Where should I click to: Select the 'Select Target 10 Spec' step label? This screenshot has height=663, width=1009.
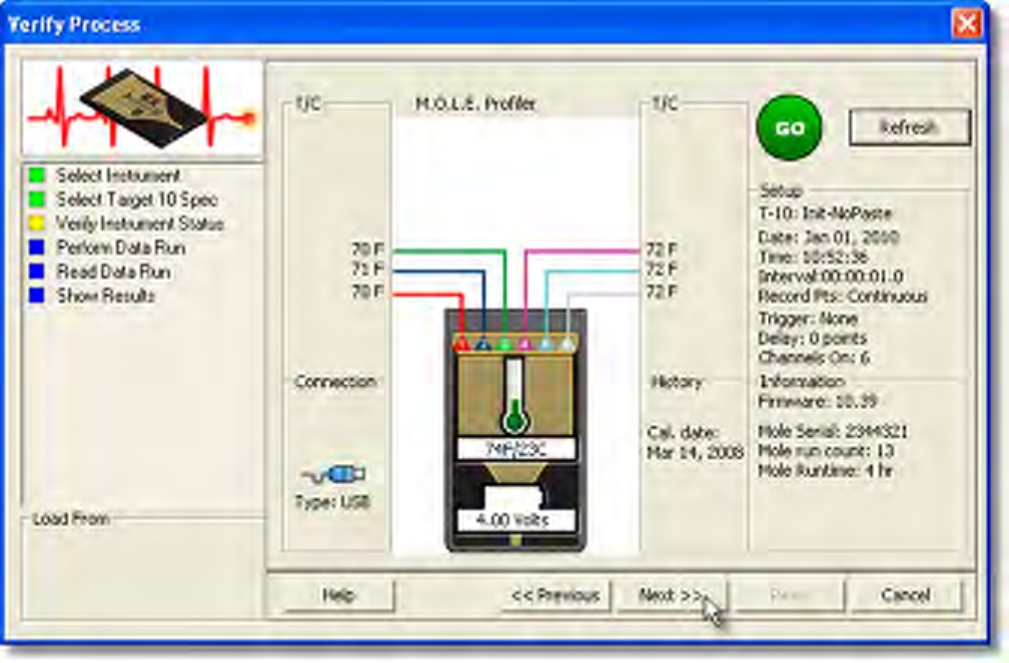pos(137,200)
